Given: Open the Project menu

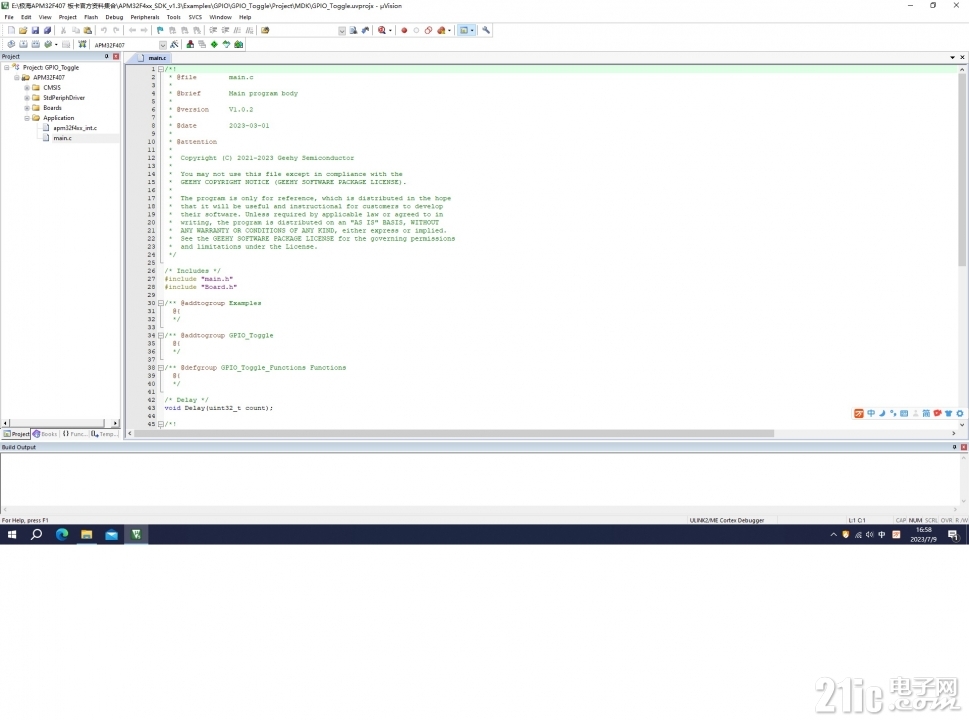Looking at the screenshot, I should coord(67,17).
